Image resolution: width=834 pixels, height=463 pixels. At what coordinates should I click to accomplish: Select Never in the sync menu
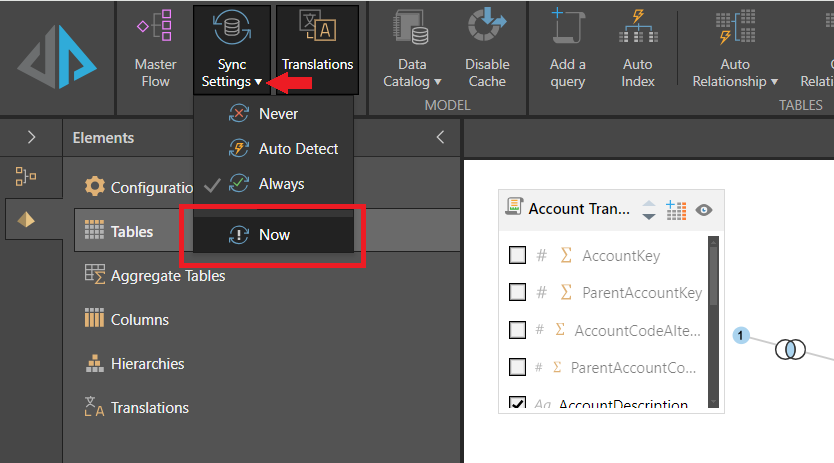278,113
